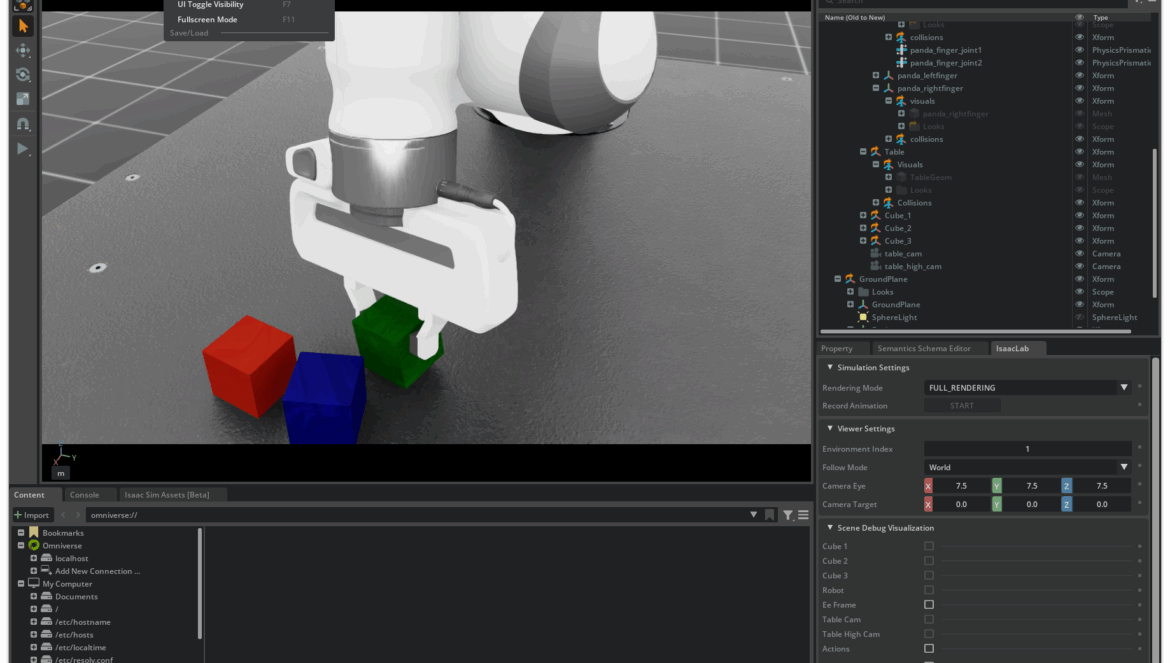Screen dimensions: 1170x663
Task: Switch to the Console tab
Action: pyautogui.click(x=84, y=494)
